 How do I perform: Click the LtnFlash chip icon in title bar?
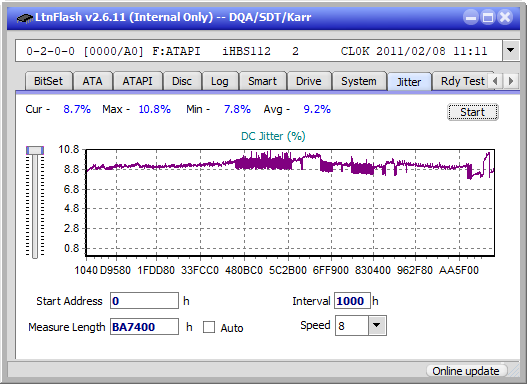pyautogui.click(x=25, y=18)
